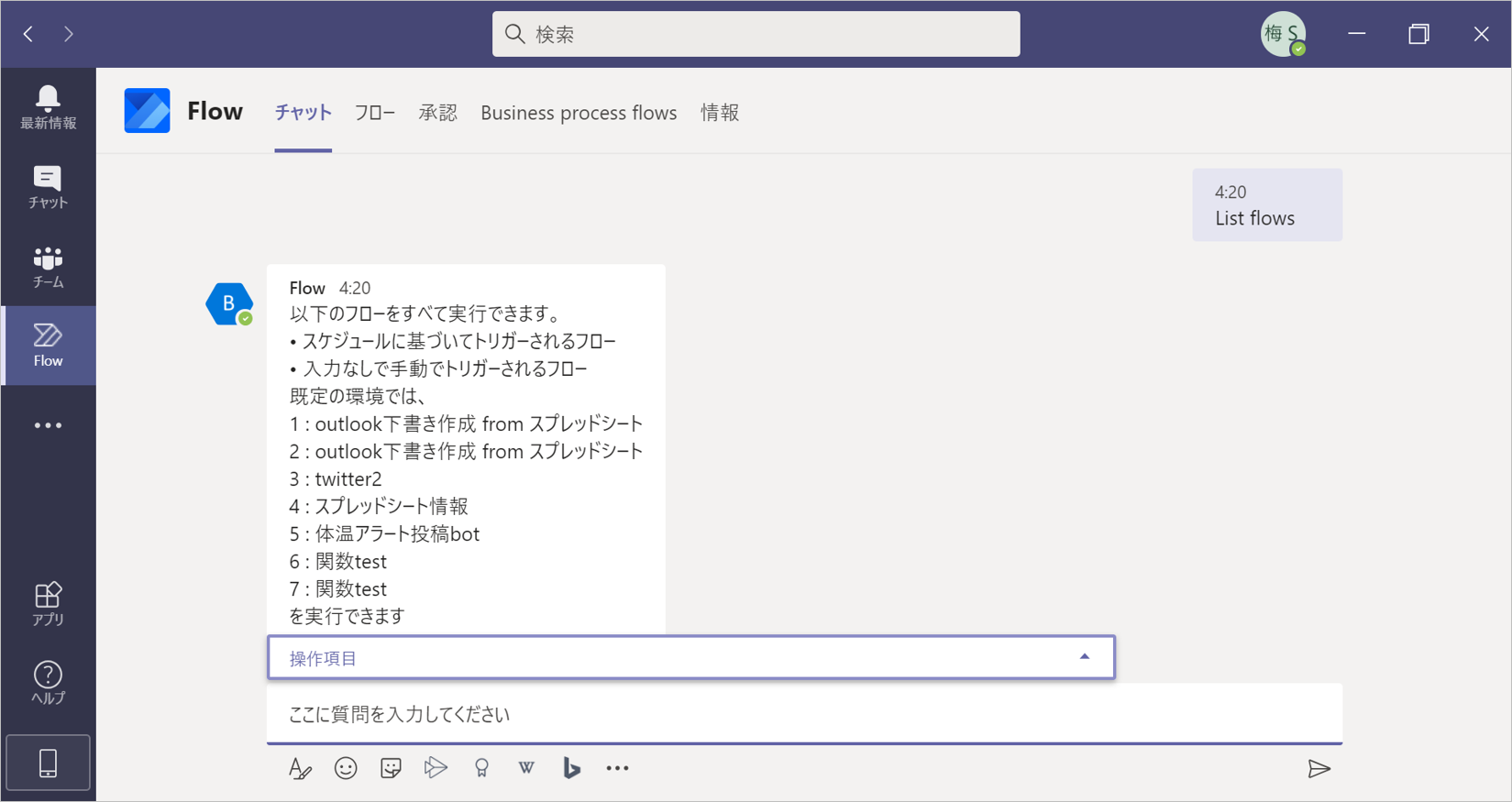Click the 入力なしで手動でトリガーされるフロー bullet
Image resolution: width=1512 pixels, height=802 pixels.
[439, 368]
